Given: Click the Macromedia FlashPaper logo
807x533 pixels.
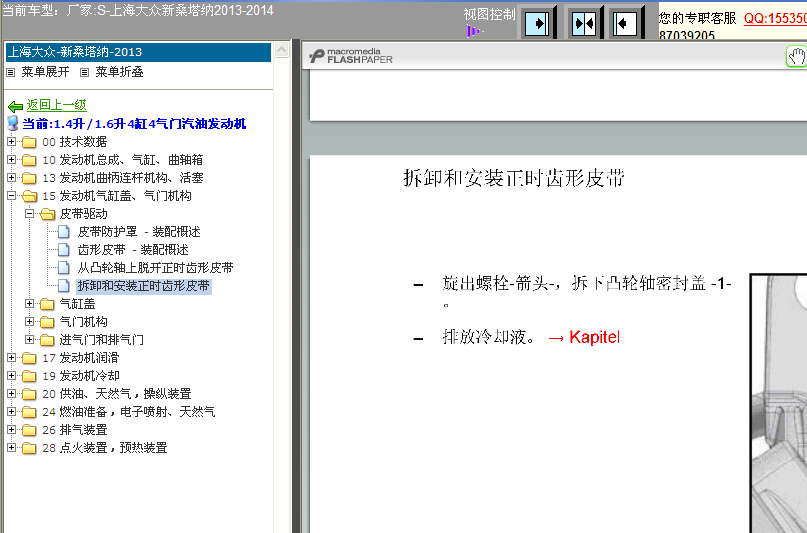Looking at the screenshot, I should (351, 56).
